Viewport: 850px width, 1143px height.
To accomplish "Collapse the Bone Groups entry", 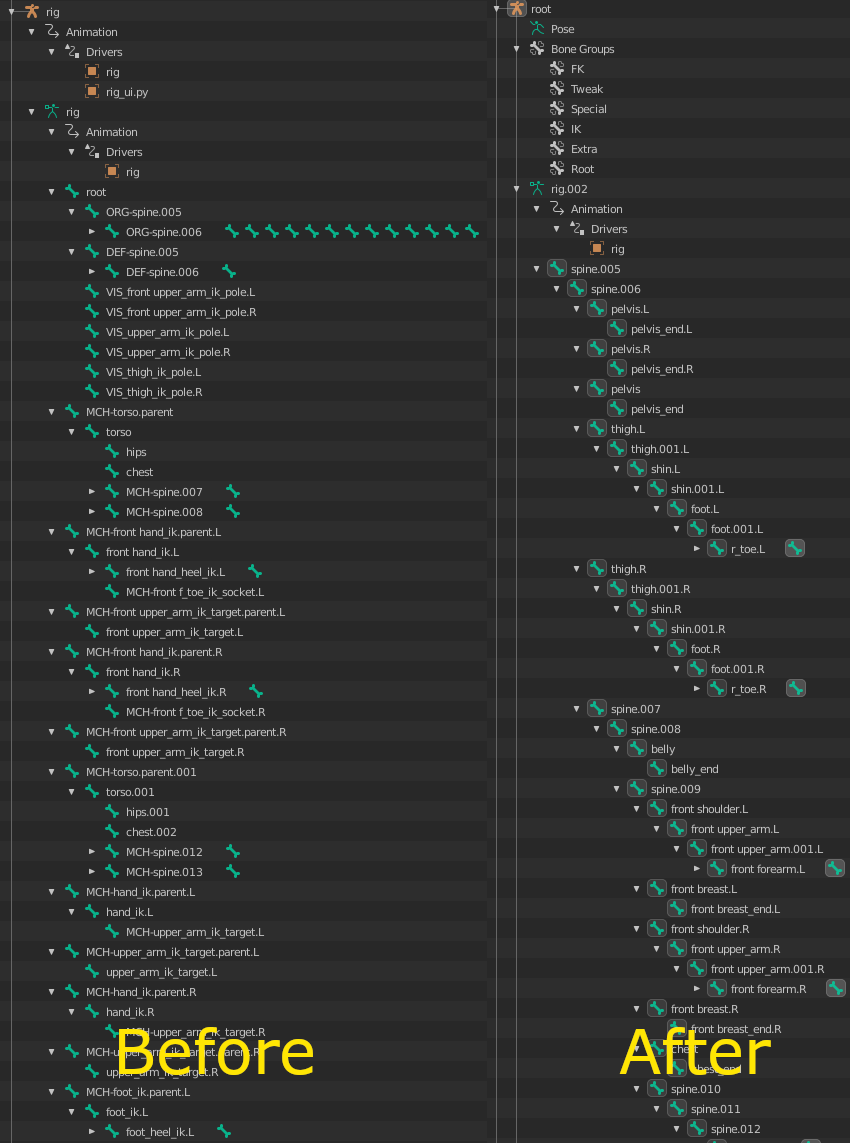I will (x=517, y=49).
